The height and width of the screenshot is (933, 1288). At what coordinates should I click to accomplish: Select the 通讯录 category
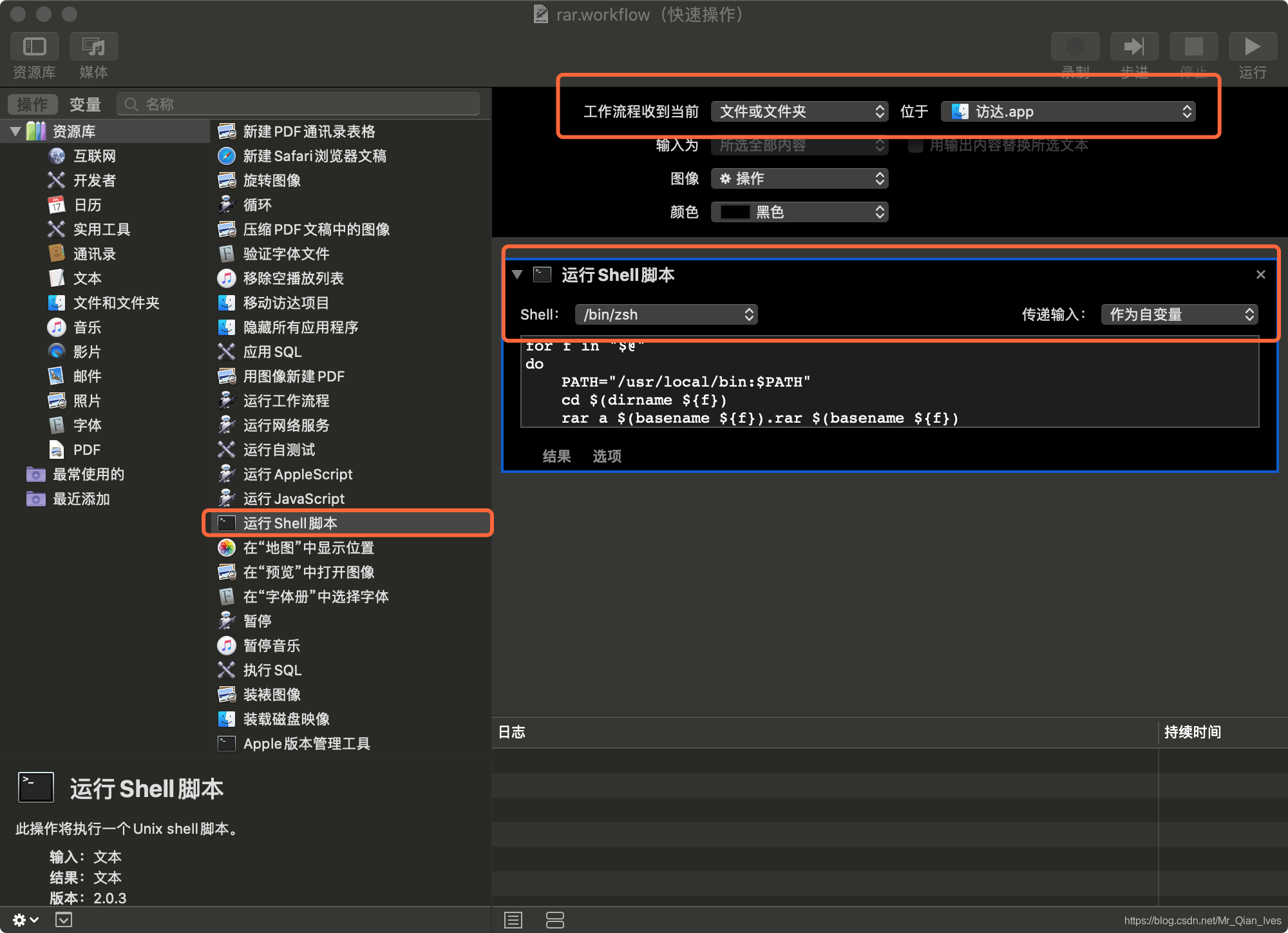[x=94, y=254]
